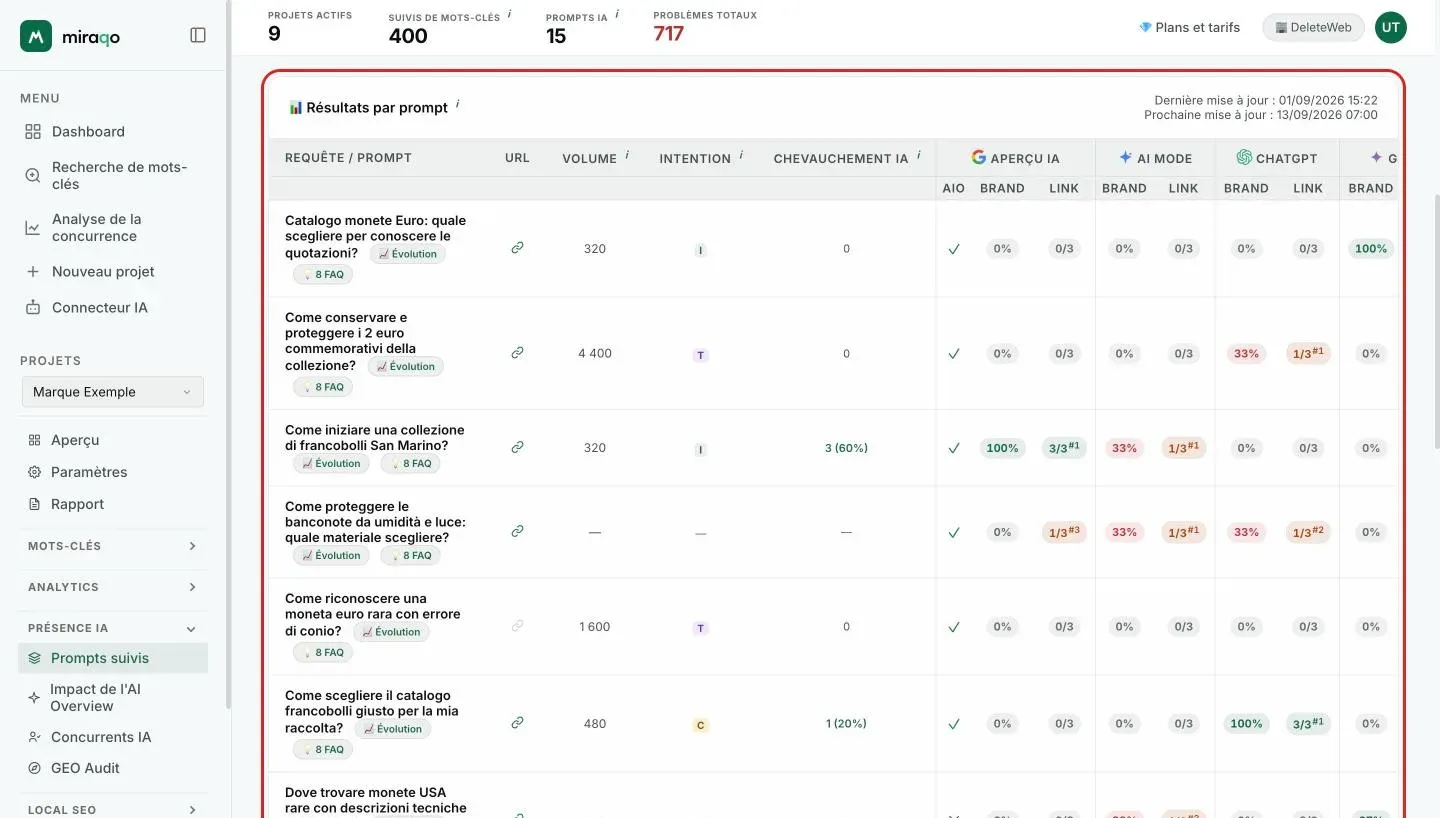Viewport: 1440px width, 818px height.
Task: Click the UT user avatar
Action: (x=1390, y=27)
